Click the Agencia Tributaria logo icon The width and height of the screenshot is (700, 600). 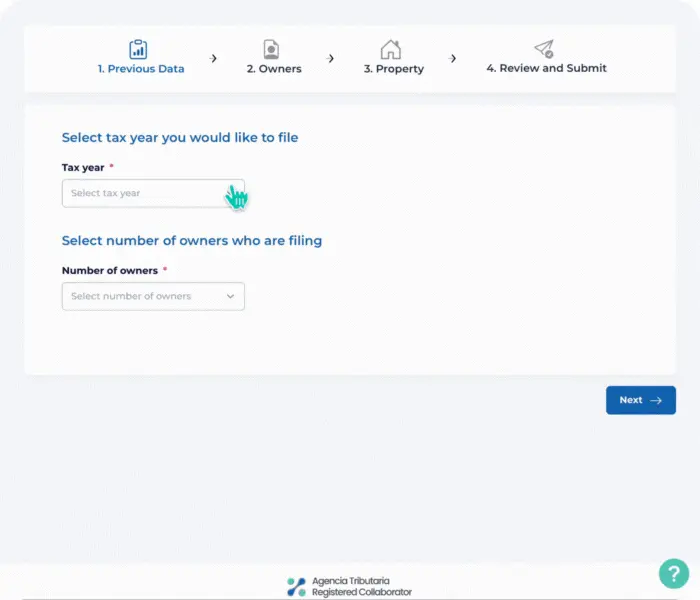(x=296, y=587)
